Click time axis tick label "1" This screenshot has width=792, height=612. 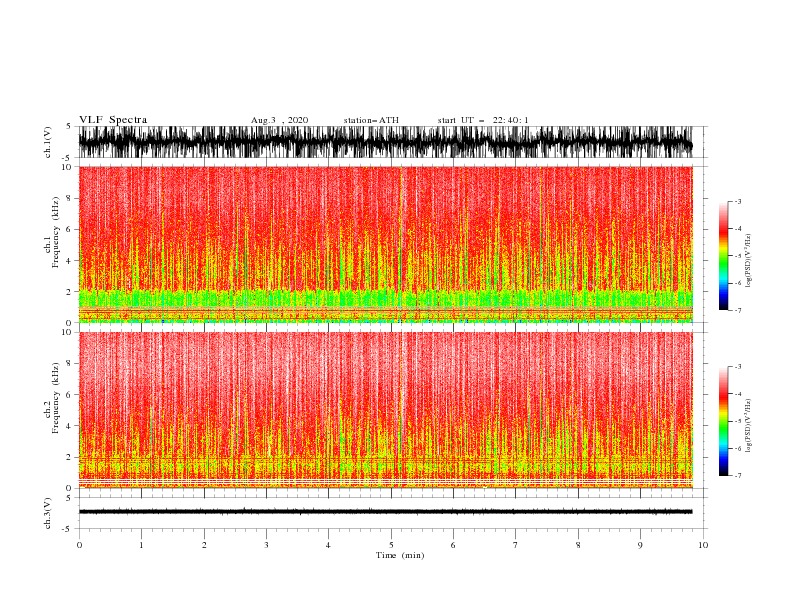[x=142, y=545]
